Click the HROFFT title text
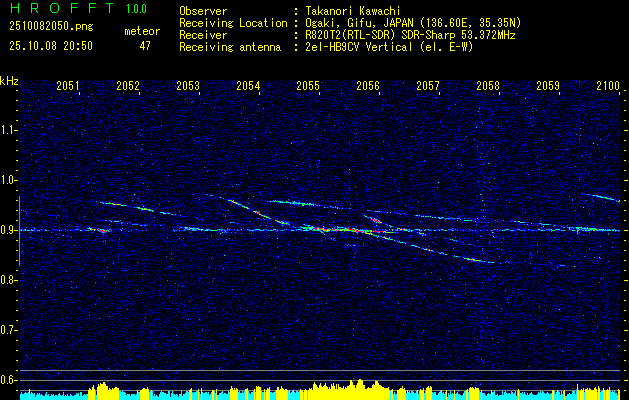Viewport: 629px width, 400px height. click(x=61, y=8)
